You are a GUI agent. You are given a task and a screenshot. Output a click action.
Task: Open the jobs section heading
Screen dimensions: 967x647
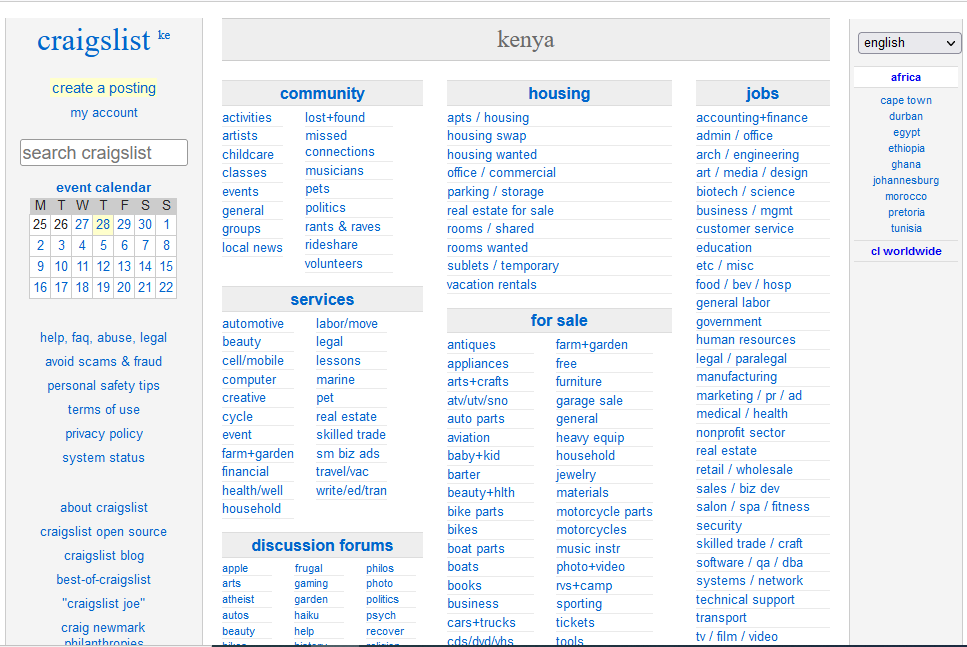[x=762, y=94]
